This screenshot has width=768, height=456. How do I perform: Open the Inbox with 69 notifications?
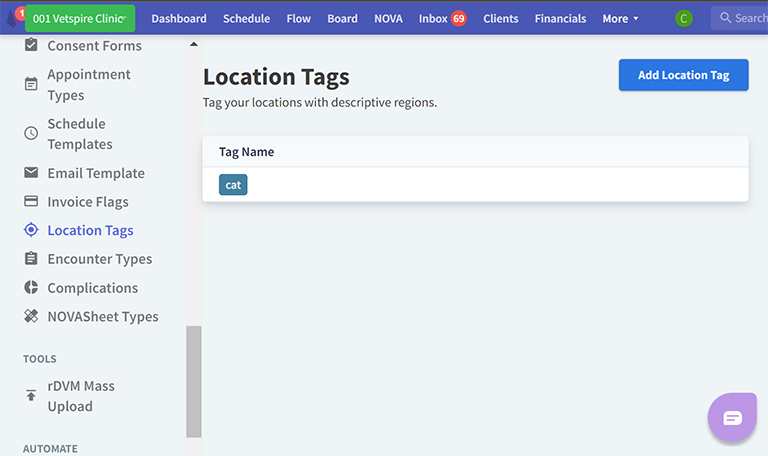442,18
